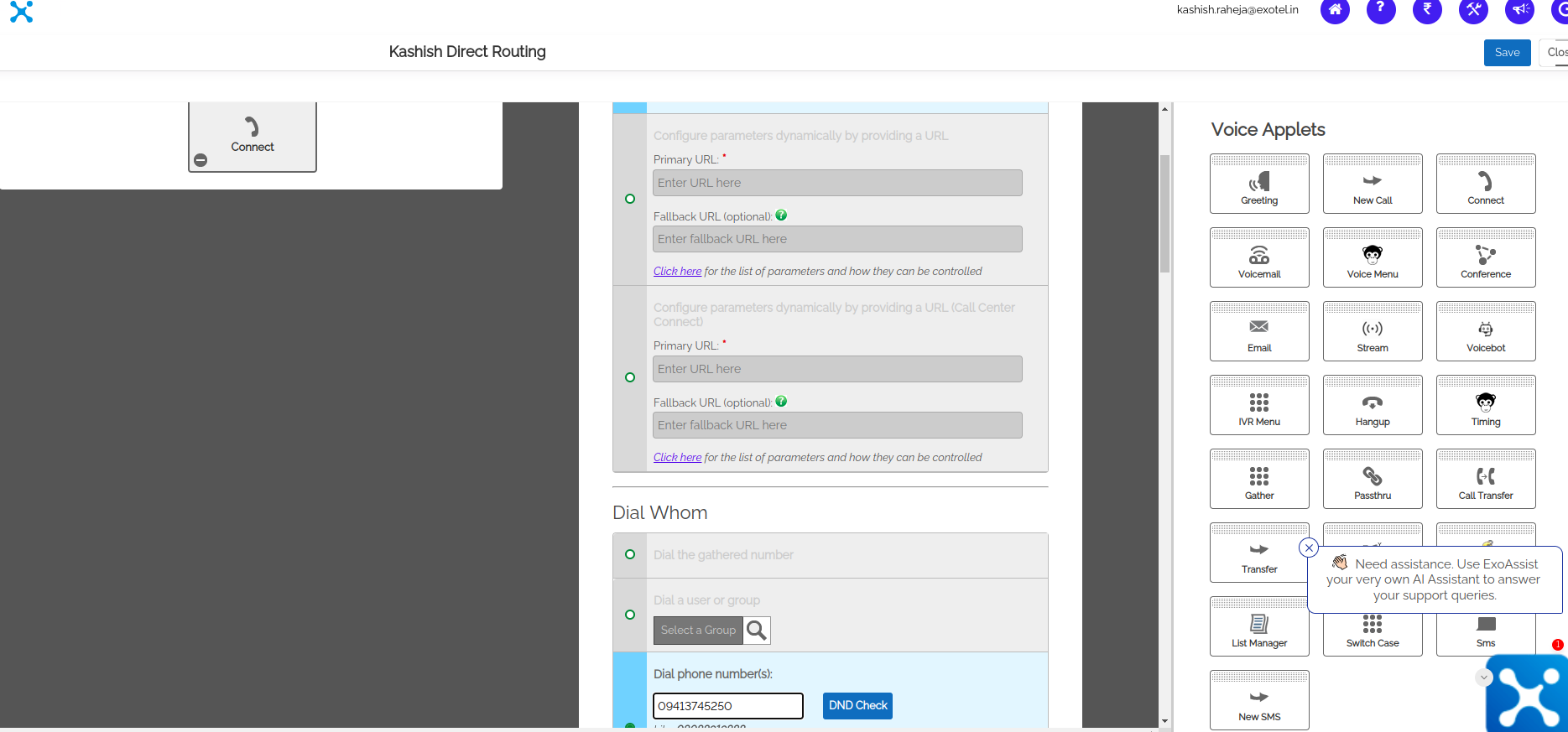Select the Call Center Connect URL radio
1568x732 pixels.
(630, 377)
